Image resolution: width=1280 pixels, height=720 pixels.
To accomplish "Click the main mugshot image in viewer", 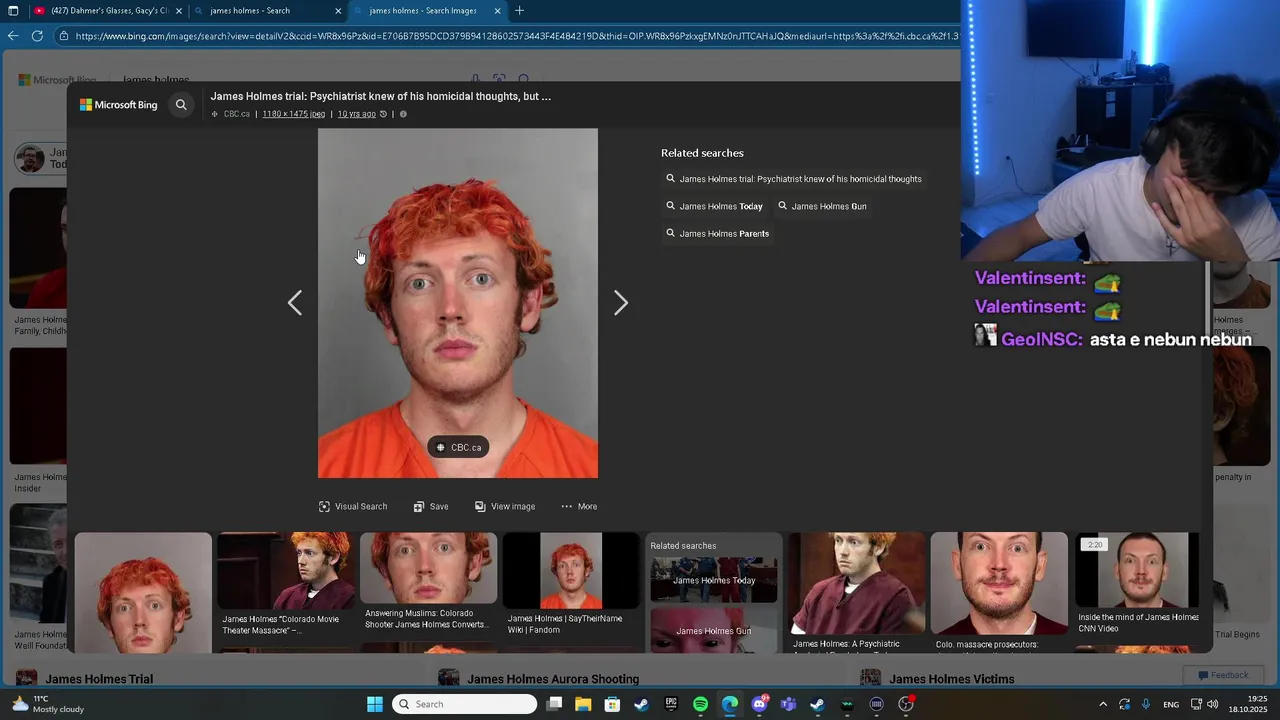I will pos(458,303).
